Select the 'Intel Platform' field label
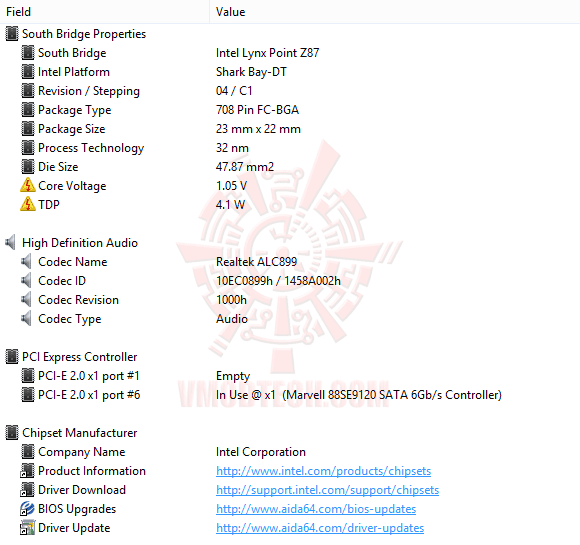Viewport: 580px width, 545px height. pyautogui.click(x=74, y=72)
